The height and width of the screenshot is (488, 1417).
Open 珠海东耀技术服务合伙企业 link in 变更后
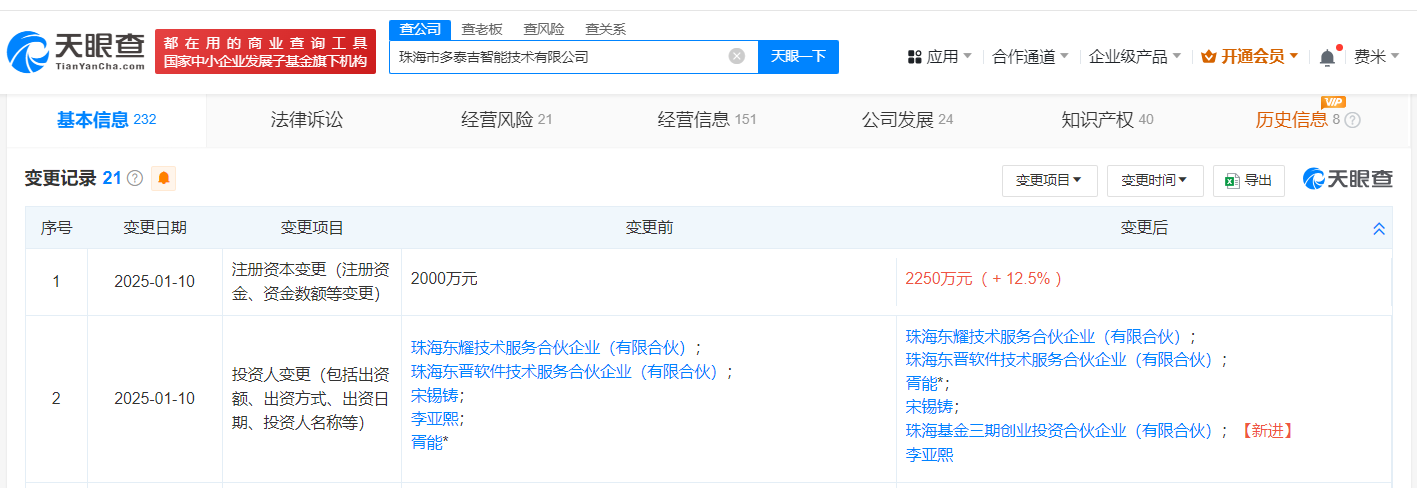point(1047,336)
